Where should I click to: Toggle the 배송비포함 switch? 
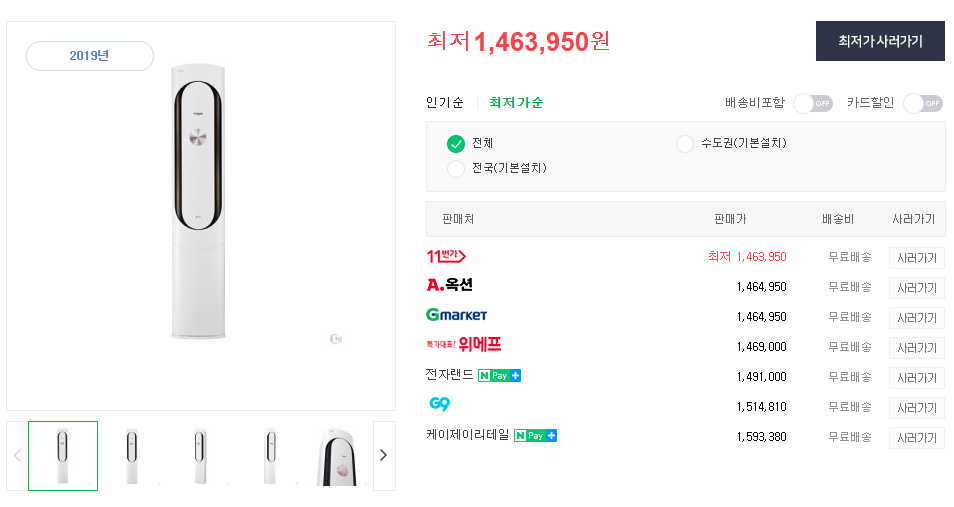(x=813, y=103)
